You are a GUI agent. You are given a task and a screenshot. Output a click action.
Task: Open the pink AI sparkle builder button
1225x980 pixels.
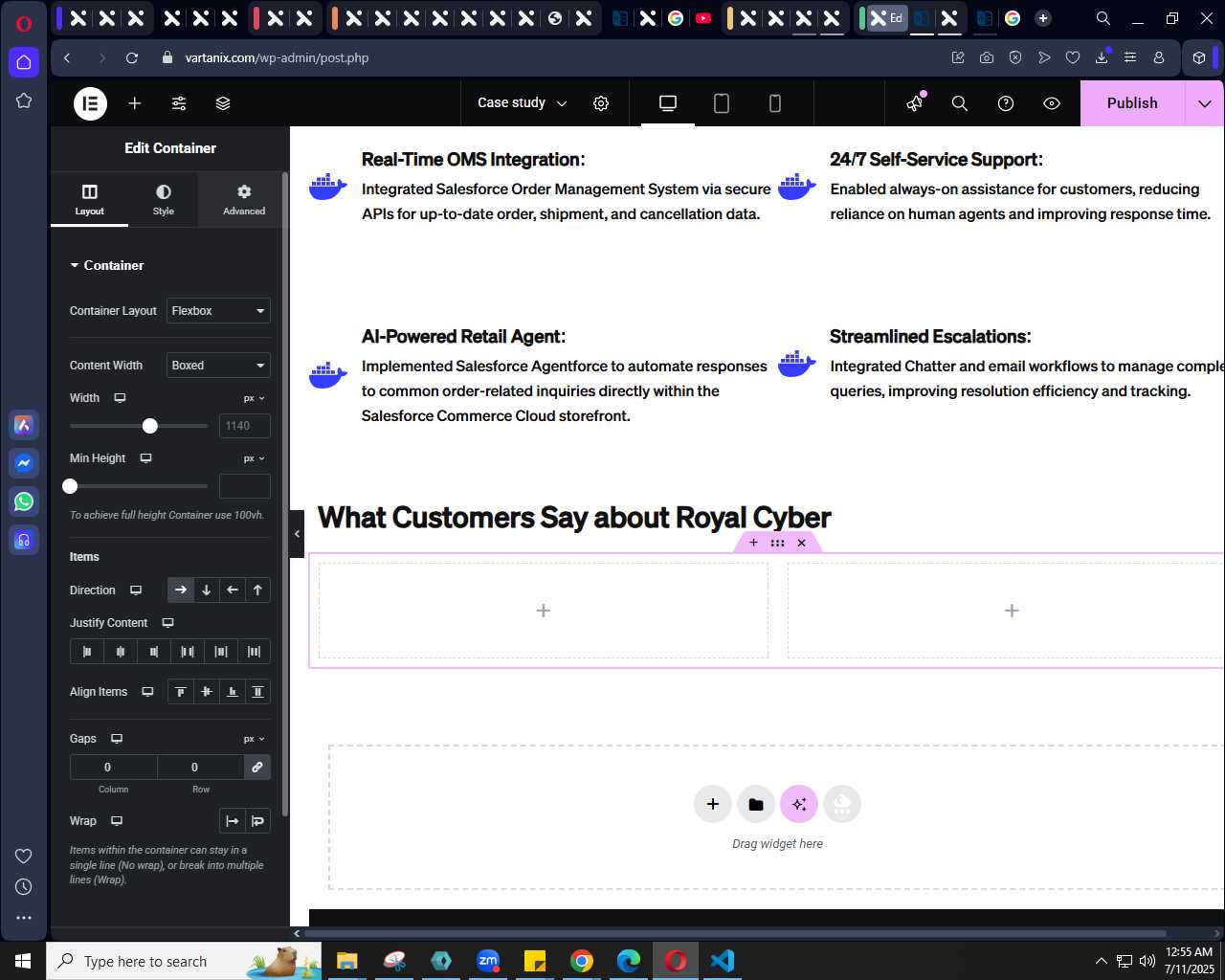(799, 804)
